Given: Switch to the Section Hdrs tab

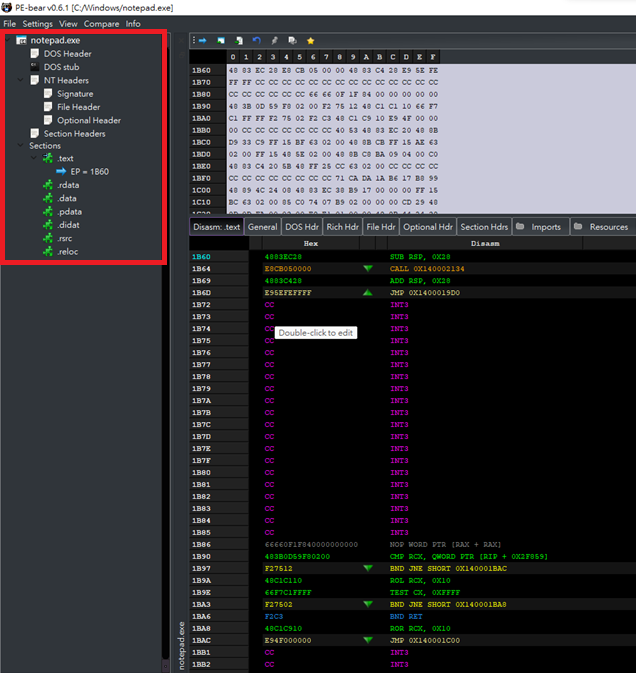Looking at the screenshot, I should (484, 227).
